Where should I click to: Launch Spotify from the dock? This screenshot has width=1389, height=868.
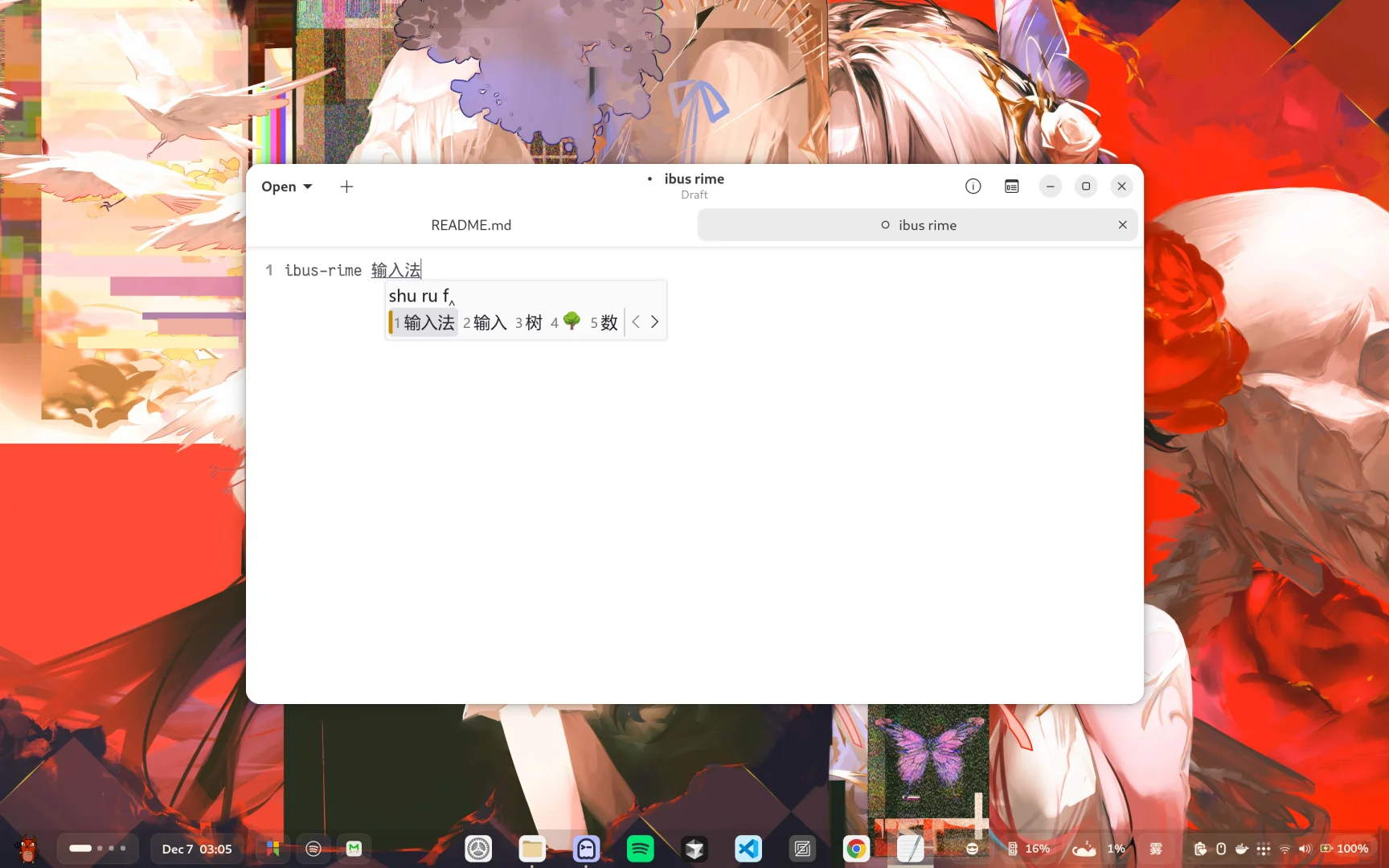pyautogui.click(x=640, y=849)
